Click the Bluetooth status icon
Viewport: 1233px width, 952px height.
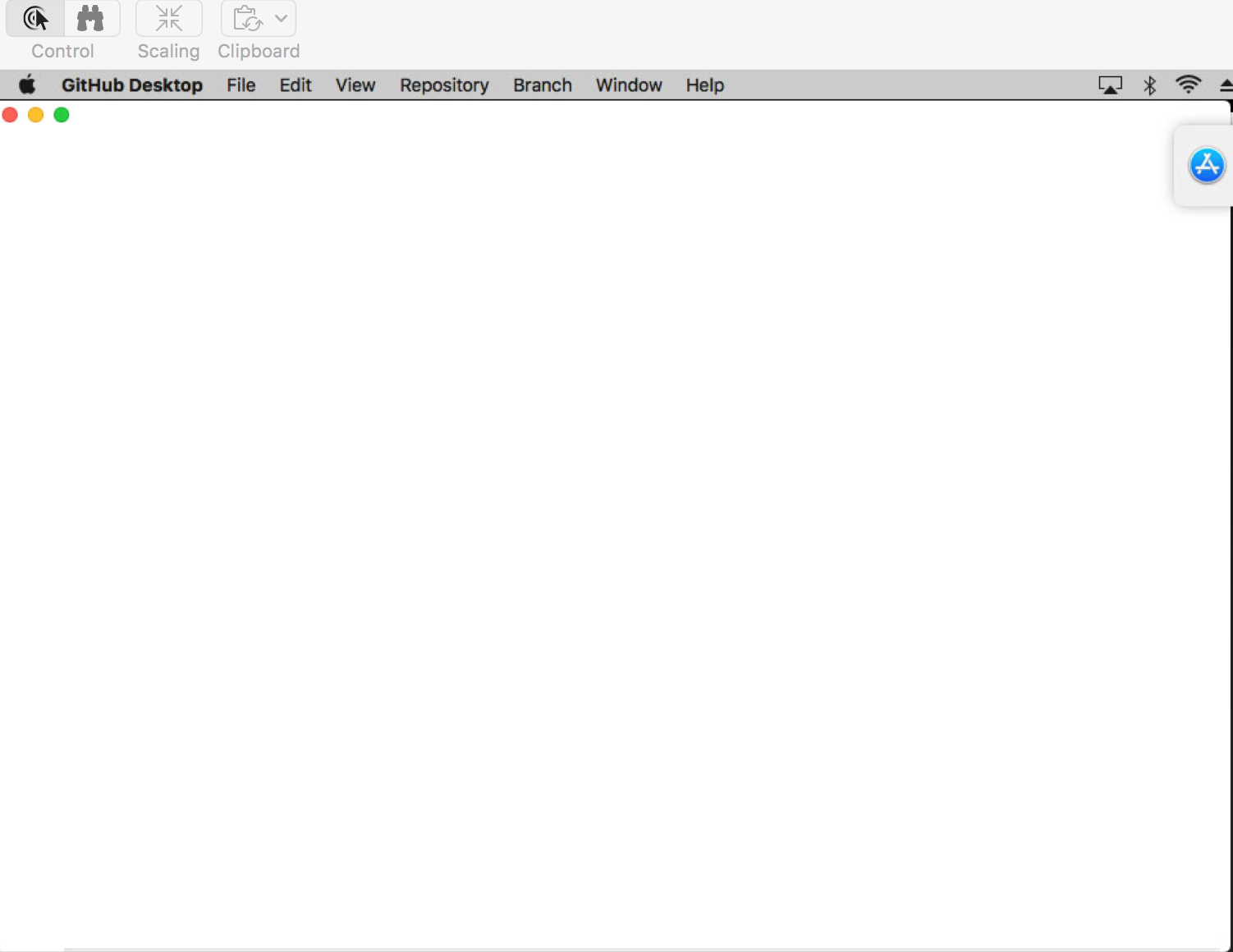point(1150,85)
